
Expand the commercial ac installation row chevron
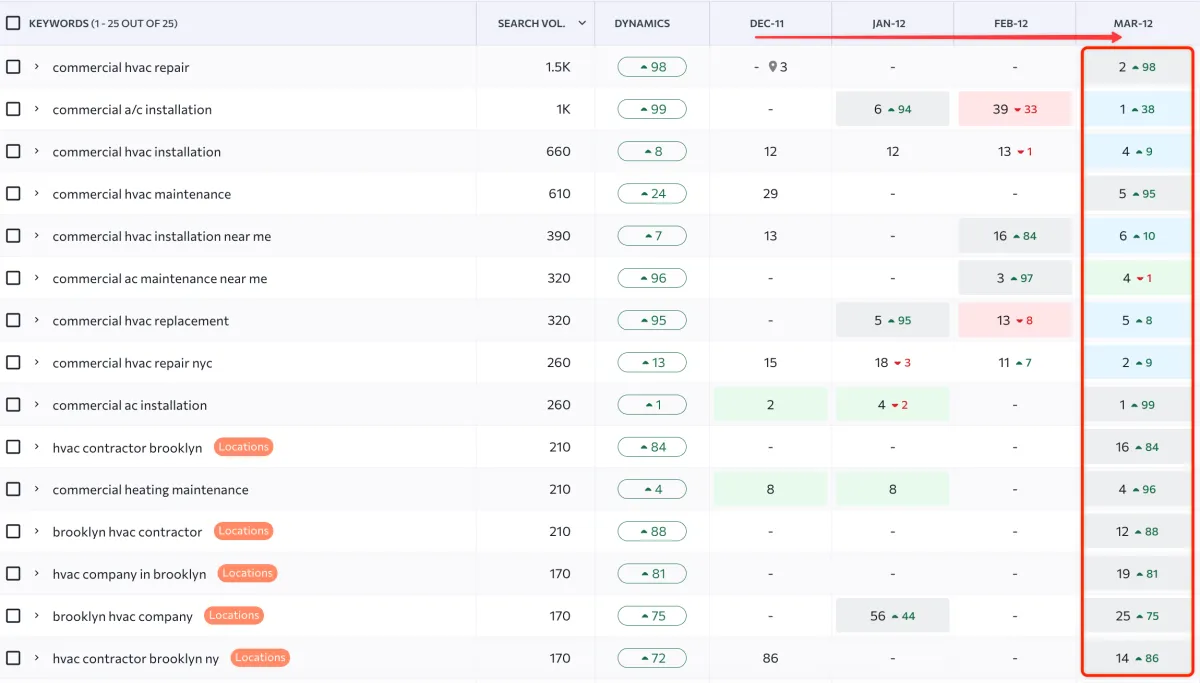pos(37,404)
